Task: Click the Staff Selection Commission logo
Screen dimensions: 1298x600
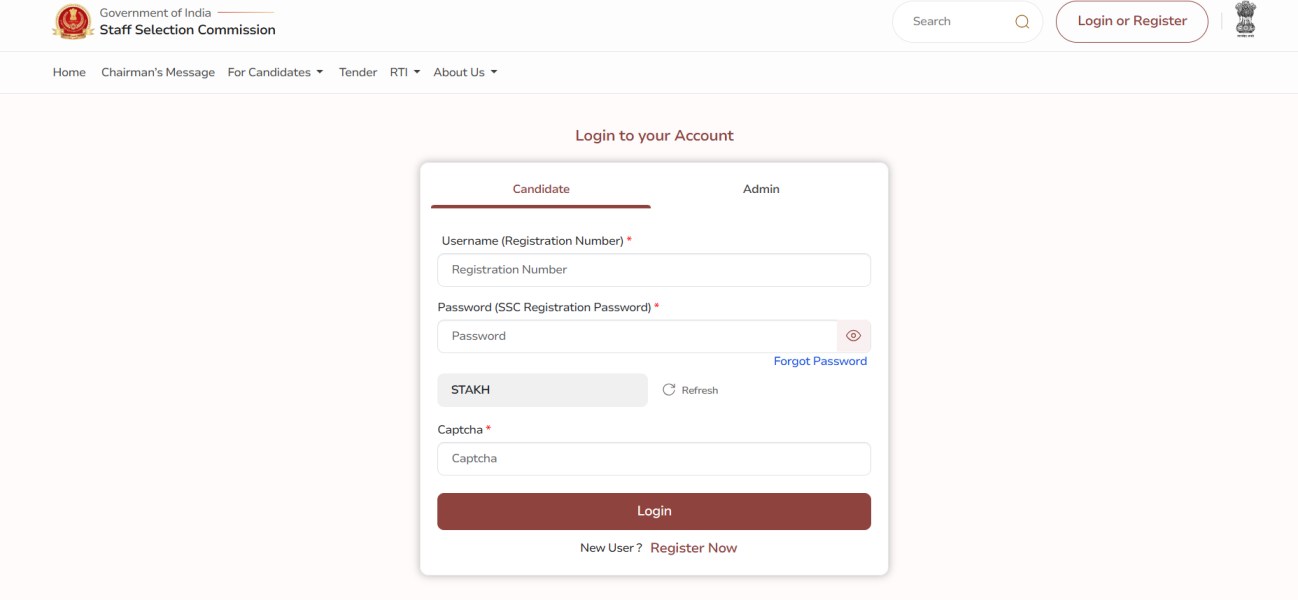Action: [x=74, y=22]
